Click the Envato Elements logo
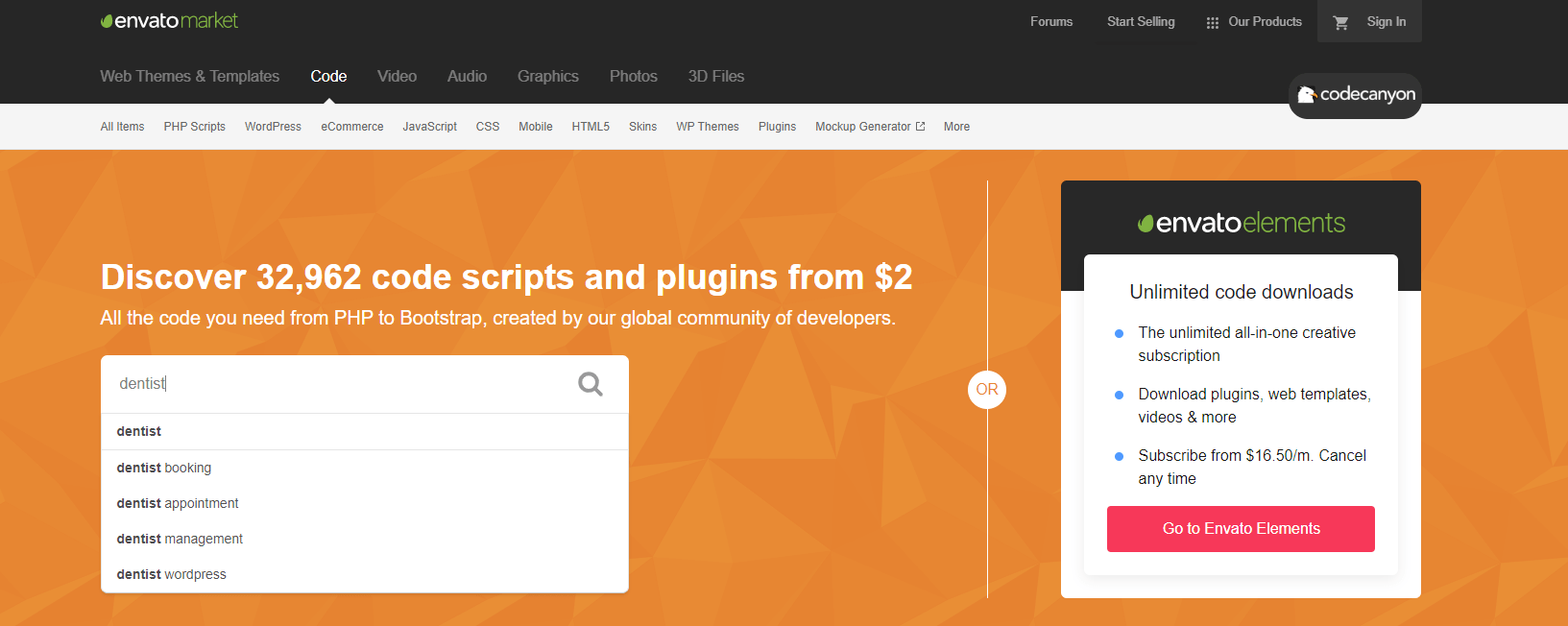Image resolution: width=1568 pixels, height=626 pixels. 1241,223
